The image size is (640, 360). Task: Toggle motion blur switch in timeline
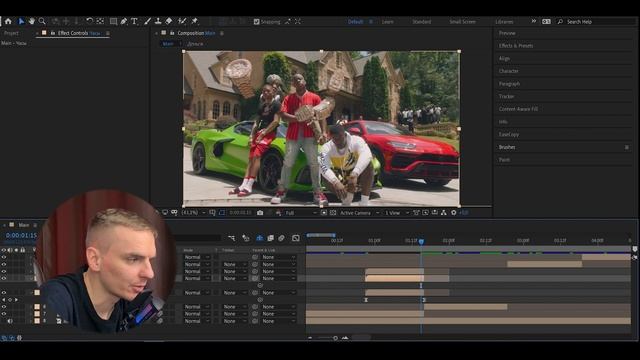pos(281,238)
